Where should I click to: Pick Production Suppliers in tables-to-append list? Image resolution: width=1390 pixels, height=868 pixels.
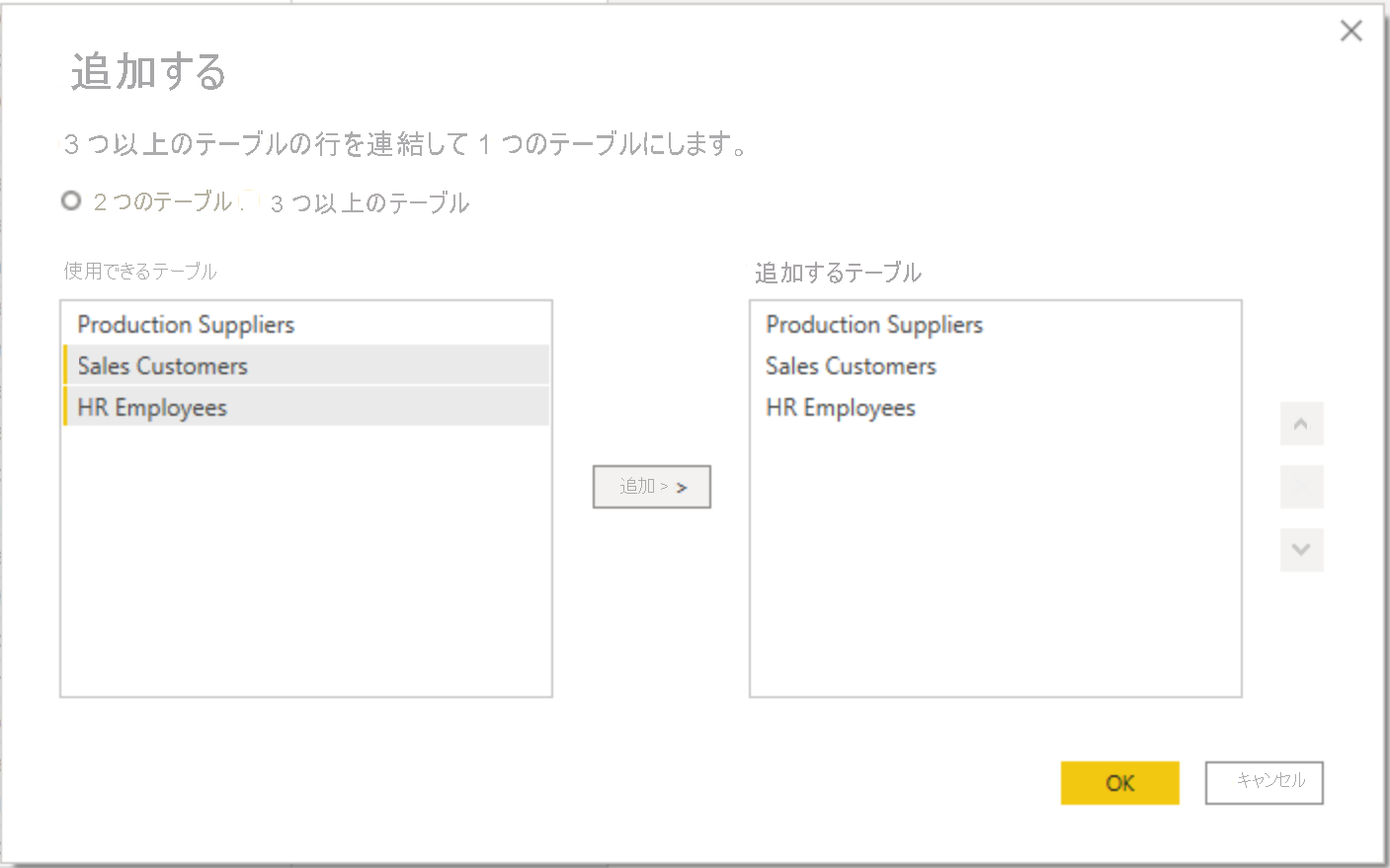pos(874,325)
